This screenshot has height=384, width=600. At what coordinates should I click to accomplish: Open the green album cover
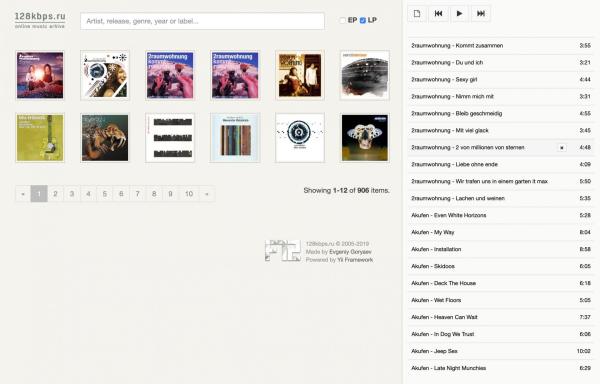[40, 138]
